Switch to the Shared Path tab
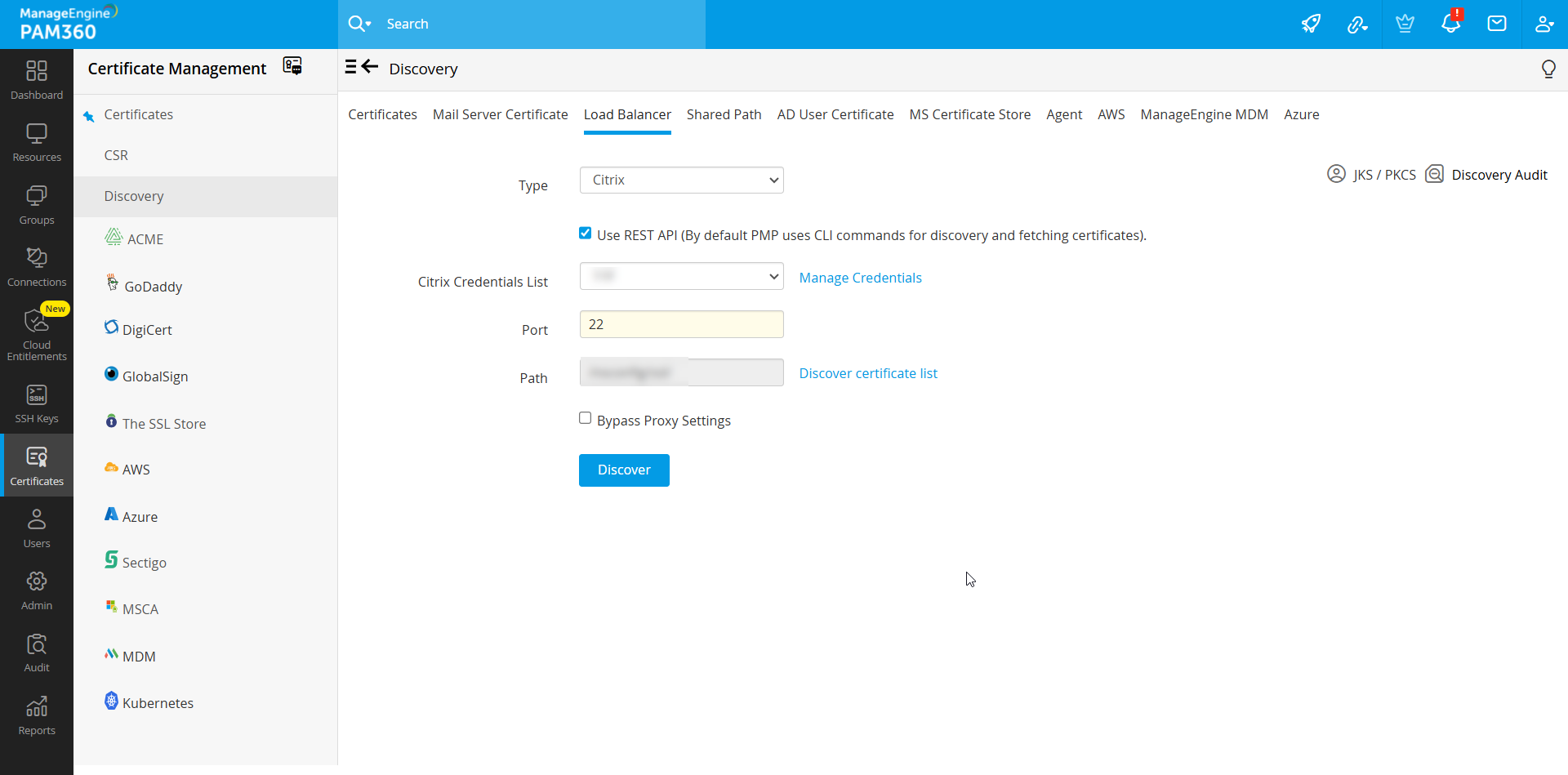 coord(724,114)
